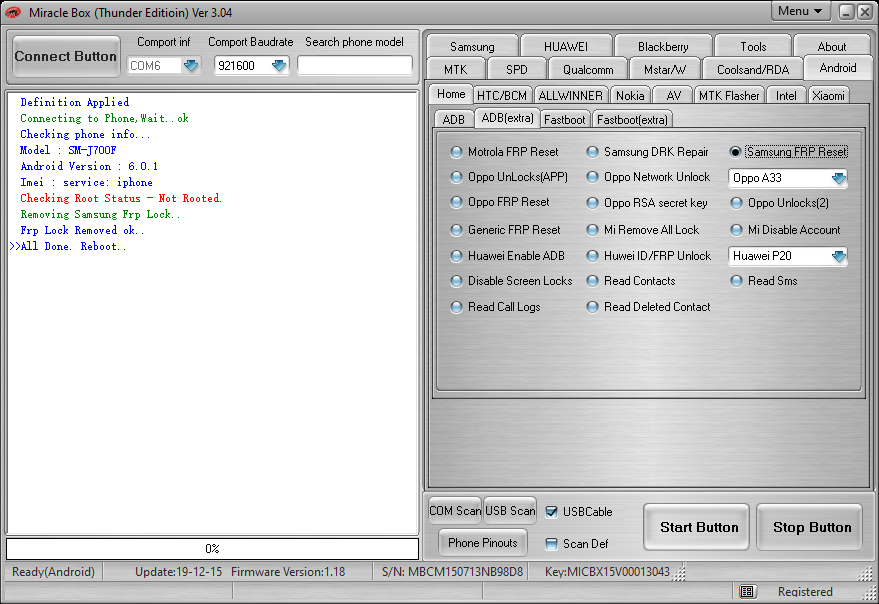Switch to the HUAWEI tab
Screen dimensions: 879x604
[566, 47]
